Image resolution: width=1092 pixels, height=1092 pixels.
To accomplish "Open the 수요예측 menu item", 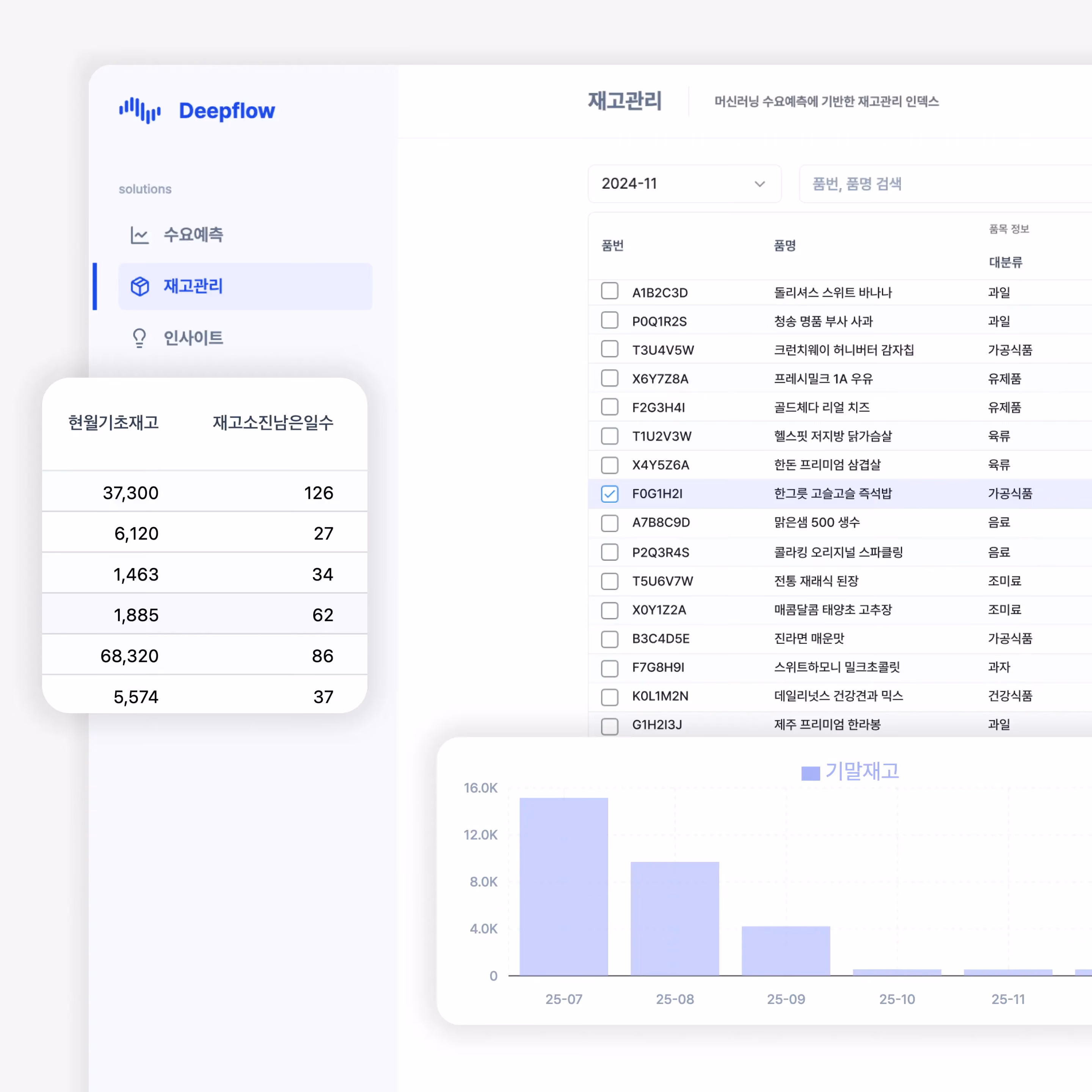I will (245, 235).
